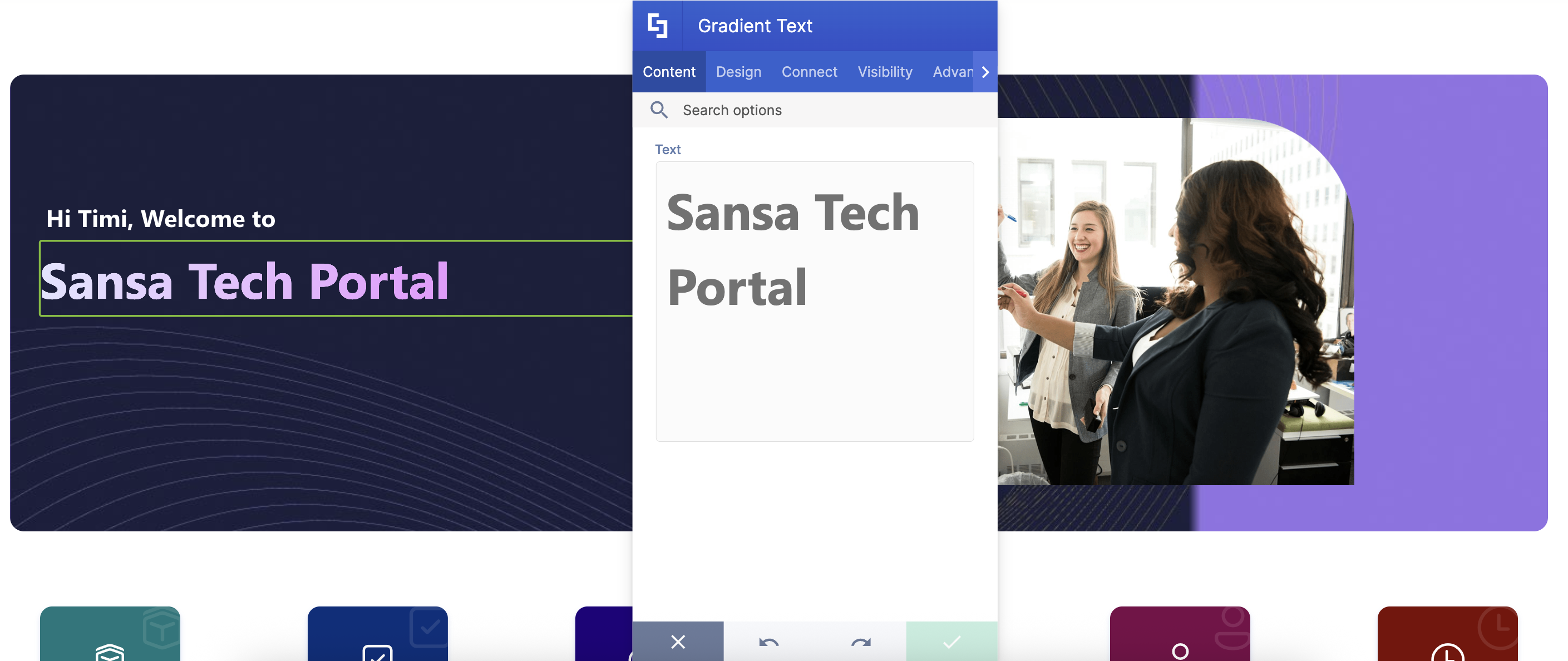
Task: Click the Plumsail logo icon in panel header
Action: pos(657,26)
